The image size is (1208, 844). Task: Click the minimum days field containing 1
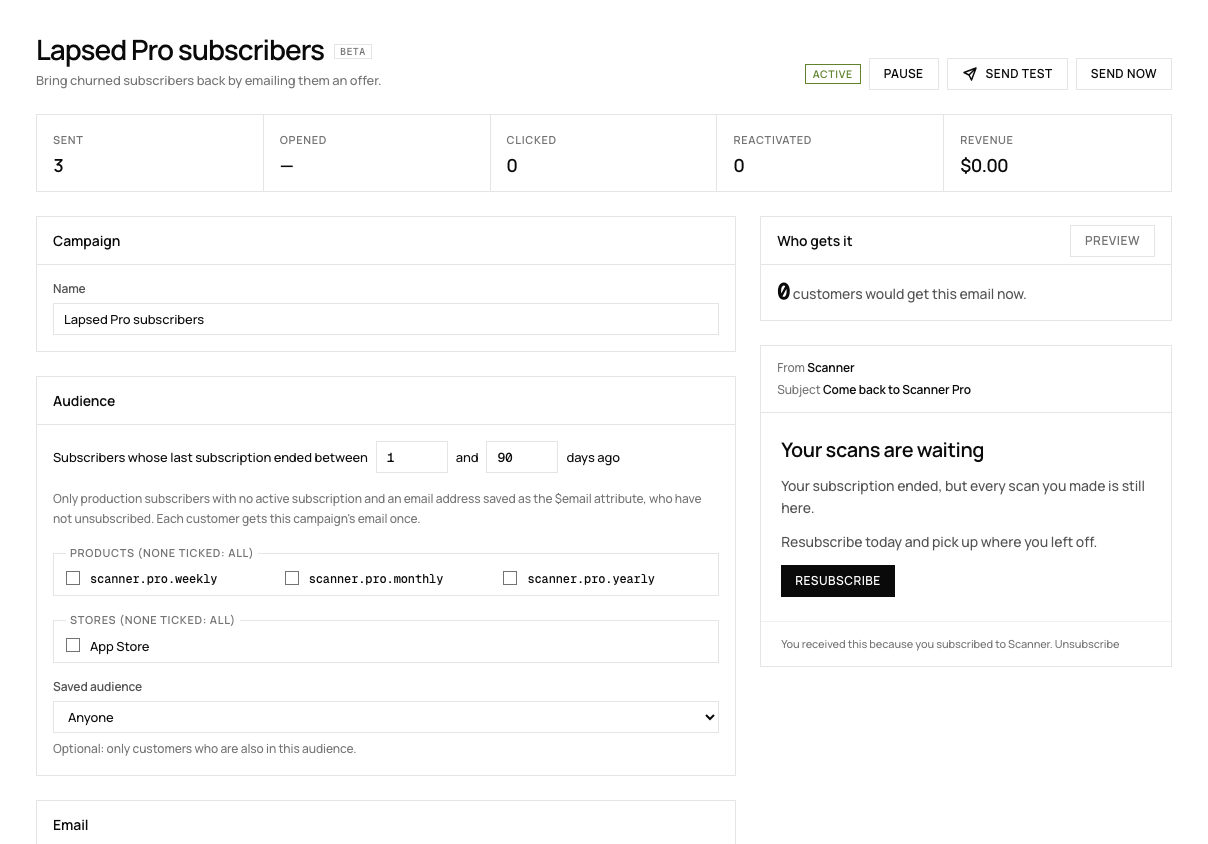(412, 457)
